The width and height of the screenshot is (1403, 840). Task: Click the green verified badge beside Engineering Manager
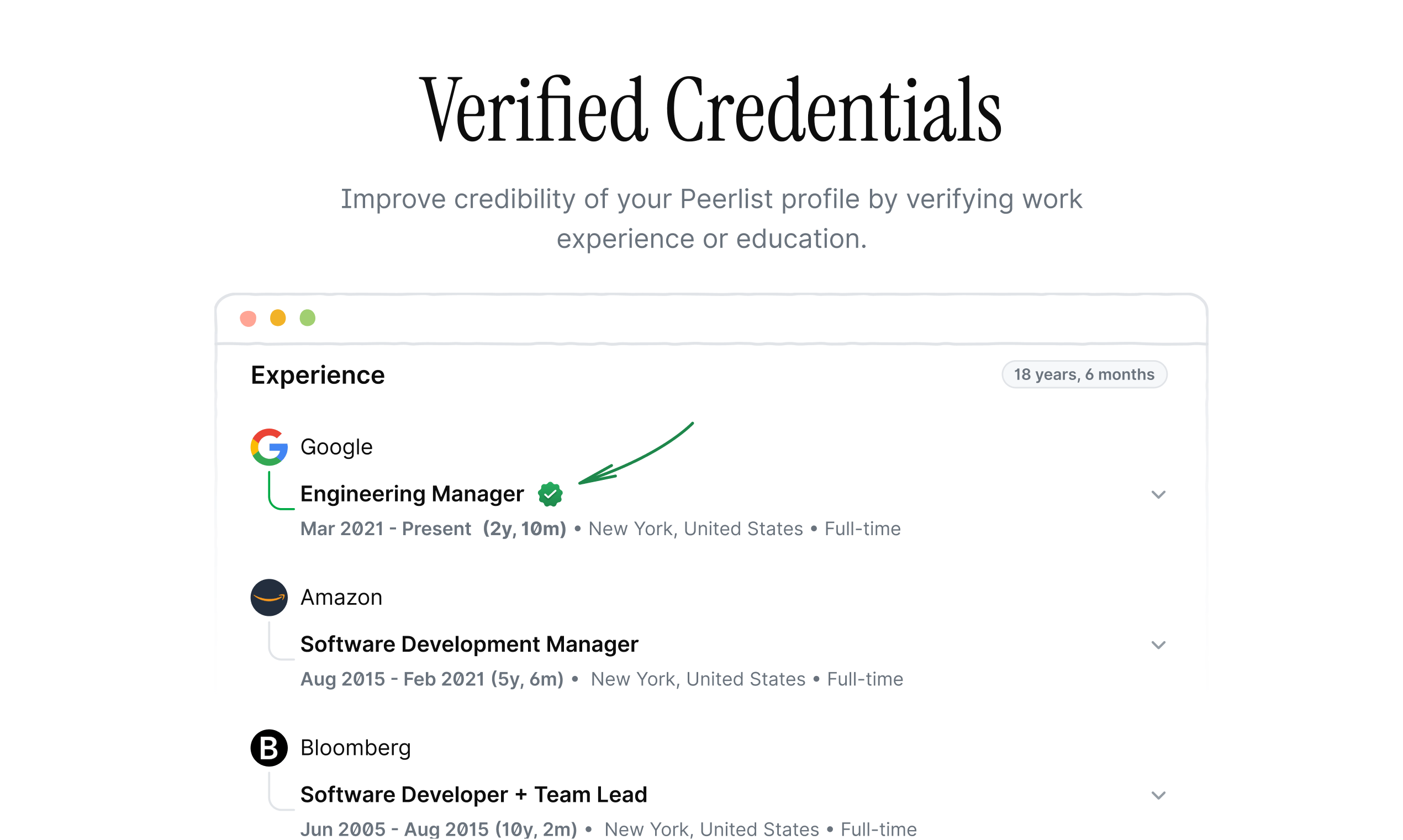tap(550, 495)
